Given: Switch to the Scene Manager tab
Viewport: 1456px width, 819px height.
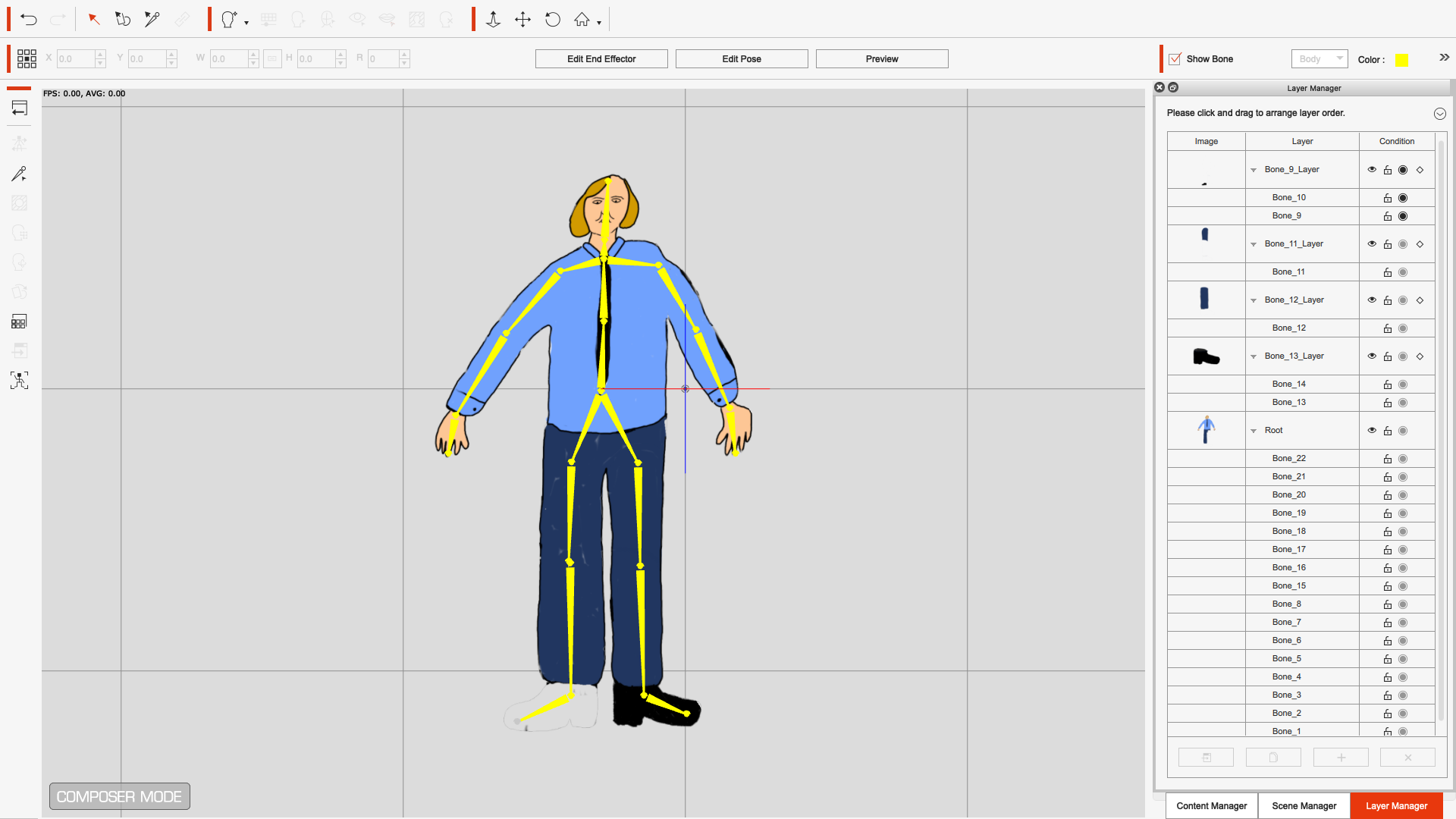Looking at the screenshot, I should point(1304,806).
